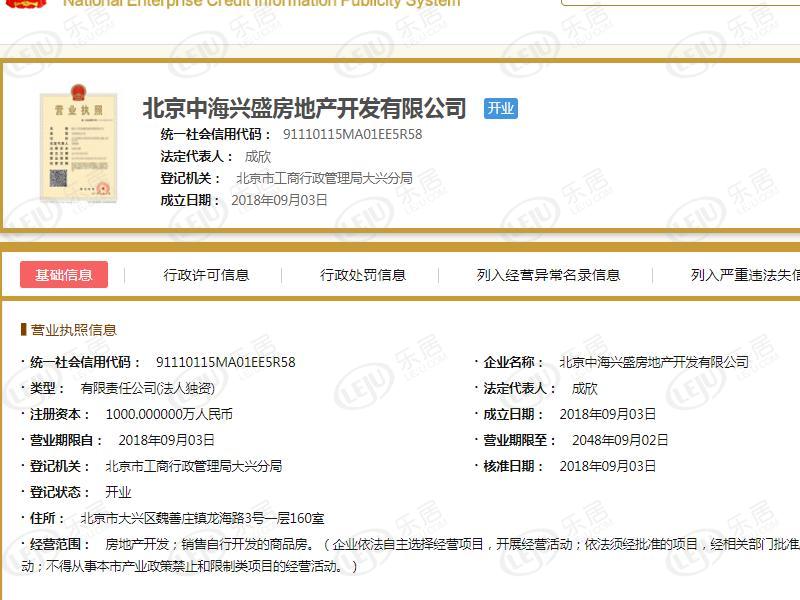800x600 pixels.
Task: Click 法定代表人 value 成欣 in license section
Action: 585,388
